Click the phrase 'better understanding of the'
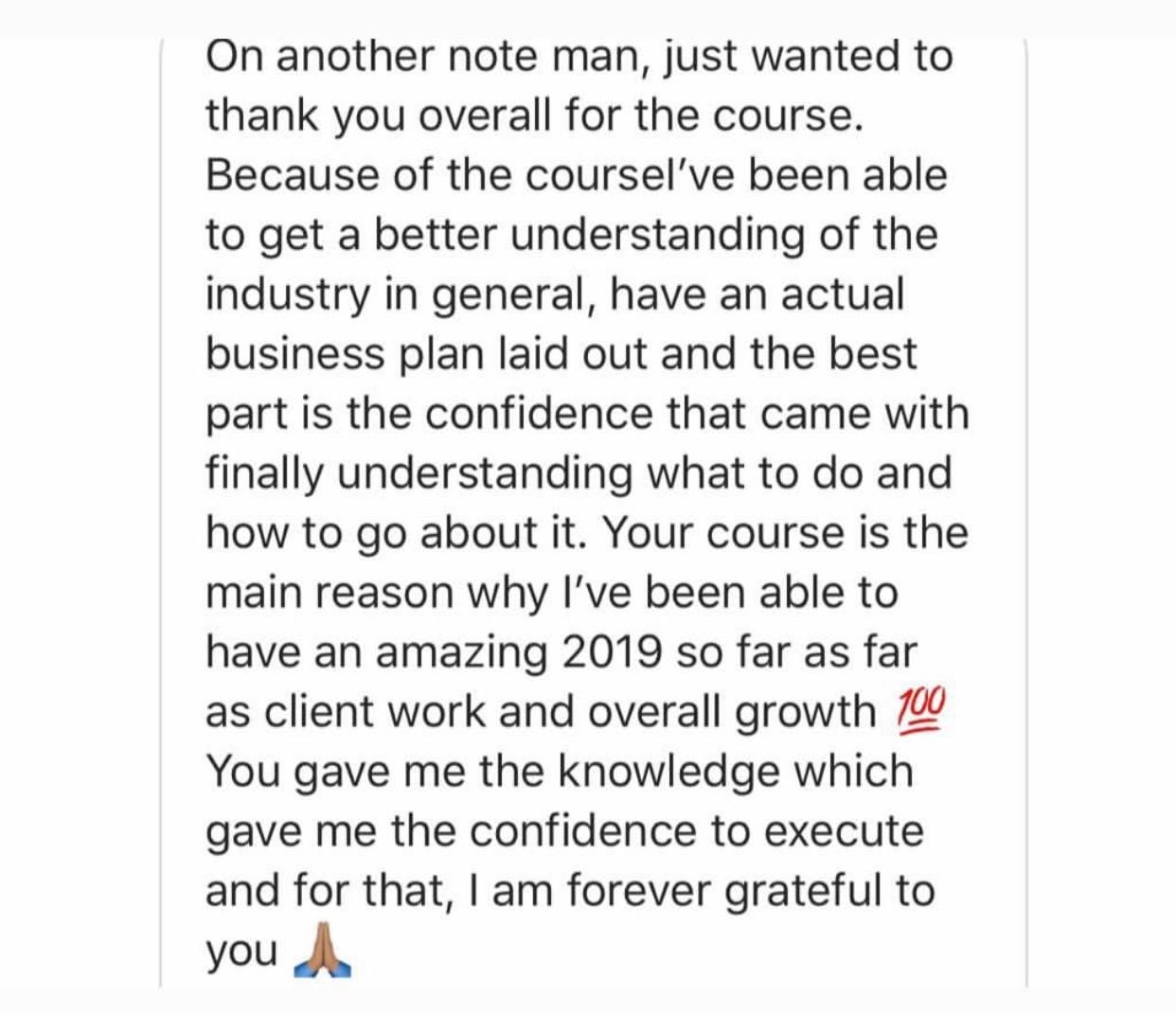The width and height of the screenshot is (1176, 1015). point(656,235)
